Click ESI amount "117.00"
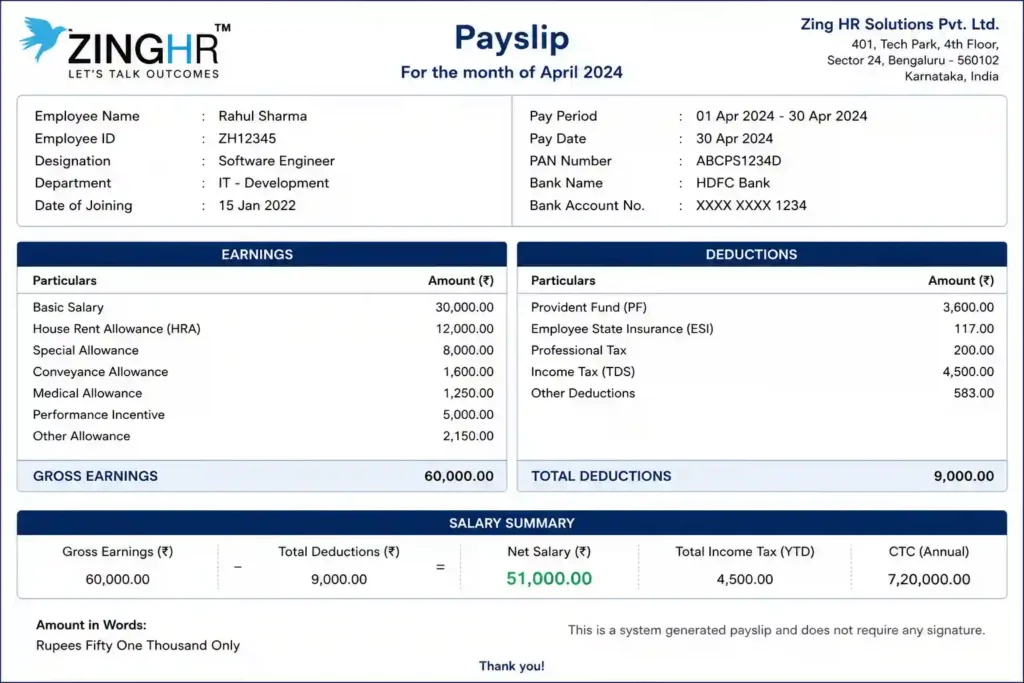This screenshot has height=683, width=1024. [974, 329]
